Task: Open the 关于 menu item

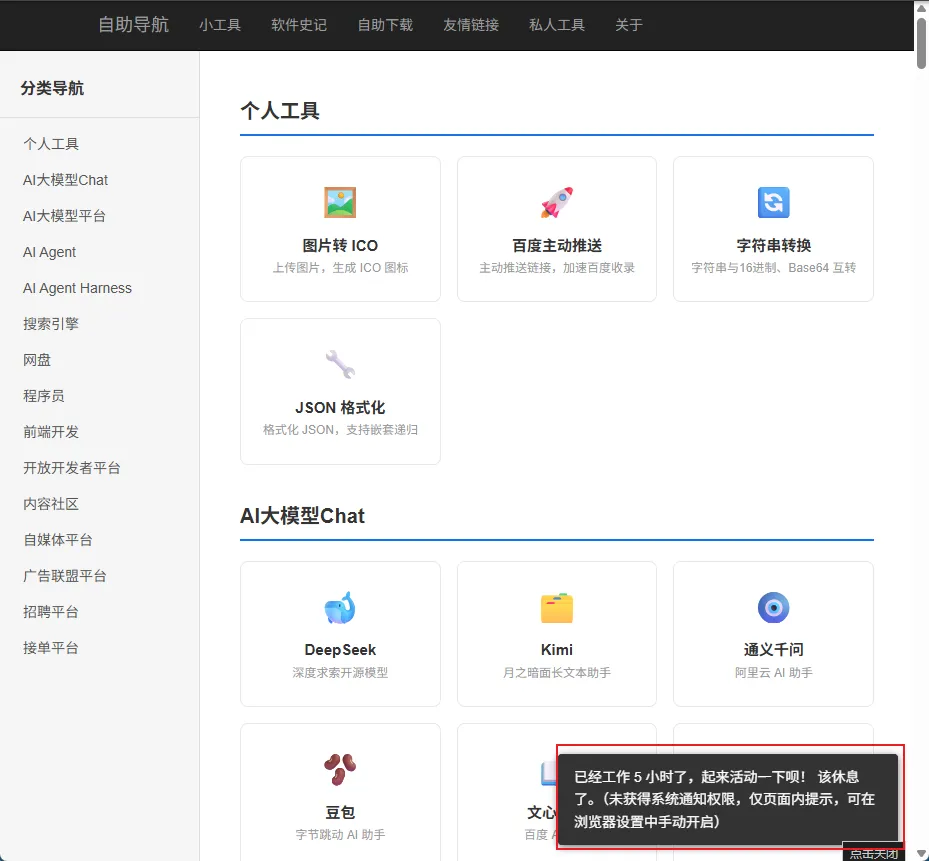Action: pos(629,25)
